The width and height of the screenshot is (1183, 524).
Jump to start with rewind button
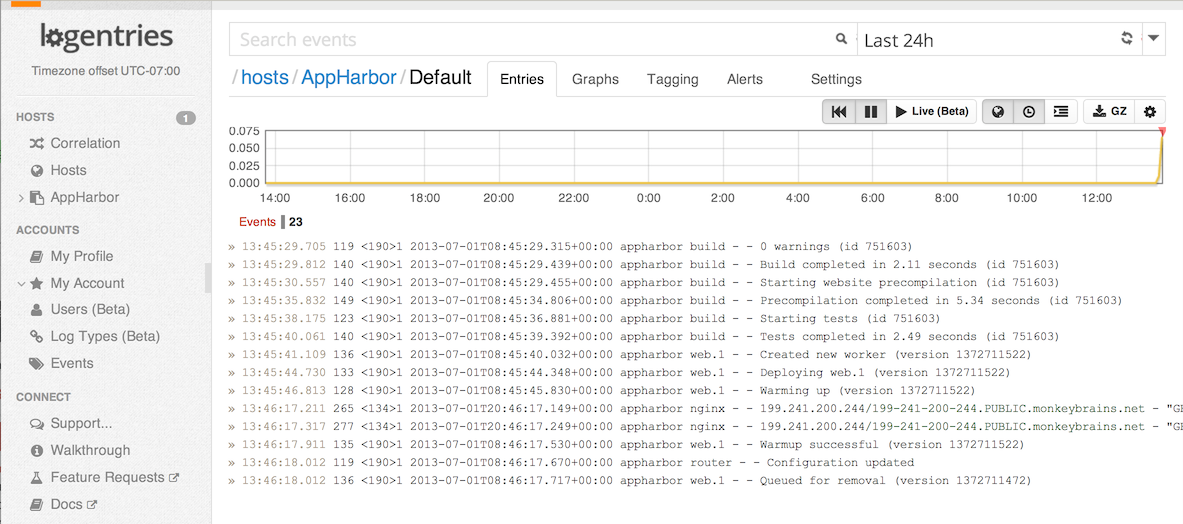click(x=839, y=112)
